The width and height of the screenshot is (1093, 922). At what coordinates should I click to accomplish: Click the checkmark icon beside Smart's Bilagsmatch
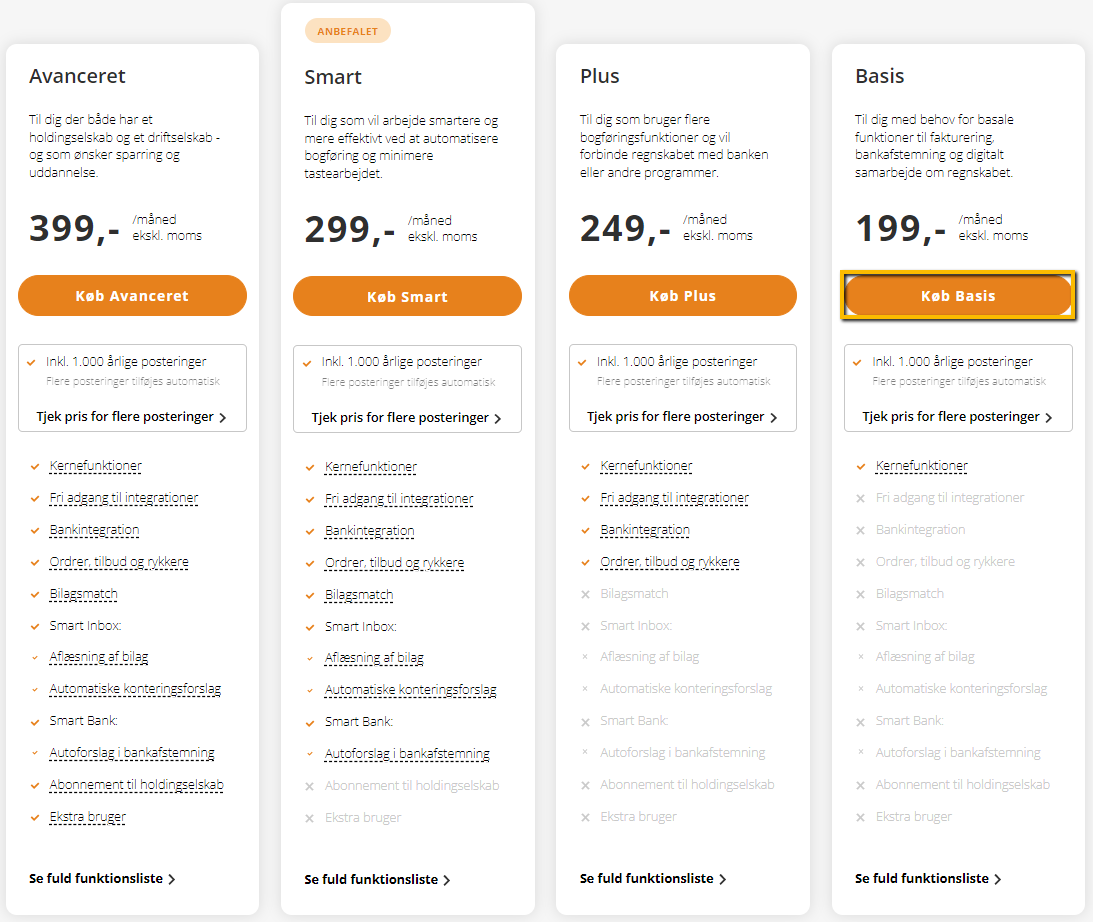(x=310, y=596)
